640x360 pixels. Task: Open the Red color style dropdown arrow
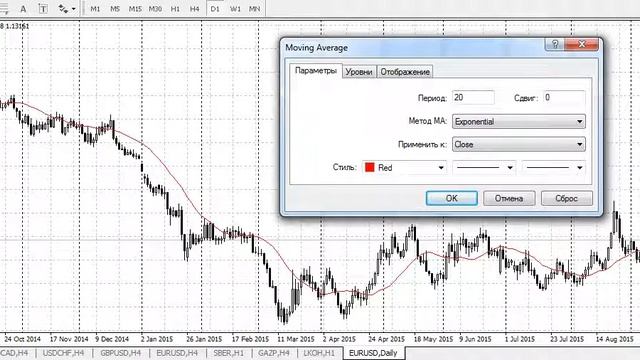441,168
